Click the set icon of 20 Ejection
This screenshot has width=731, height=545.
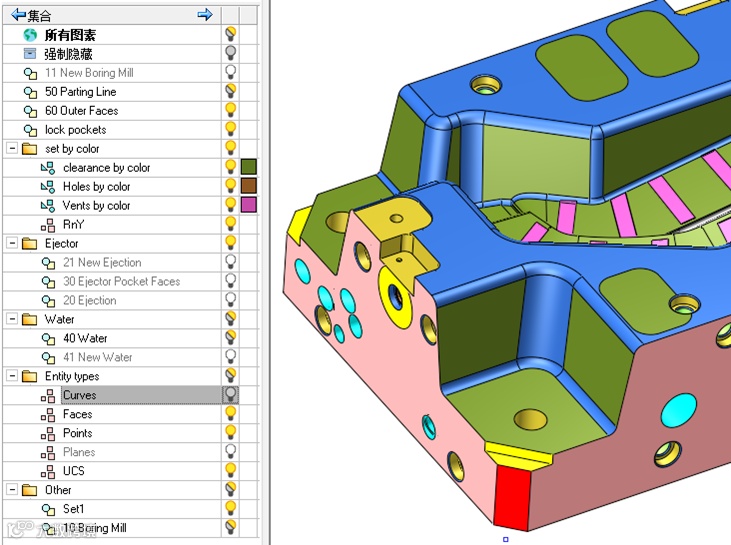(48, 301)
